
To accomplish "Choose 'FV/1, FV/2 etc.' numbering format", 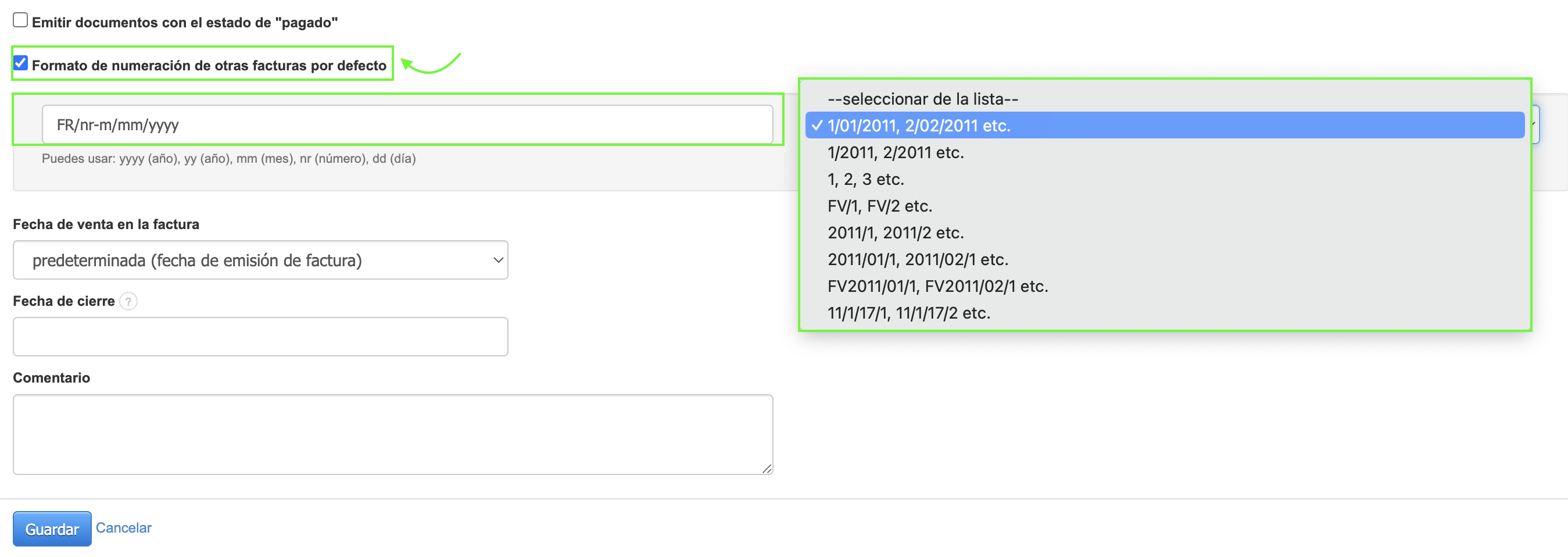I will (879, 206).
